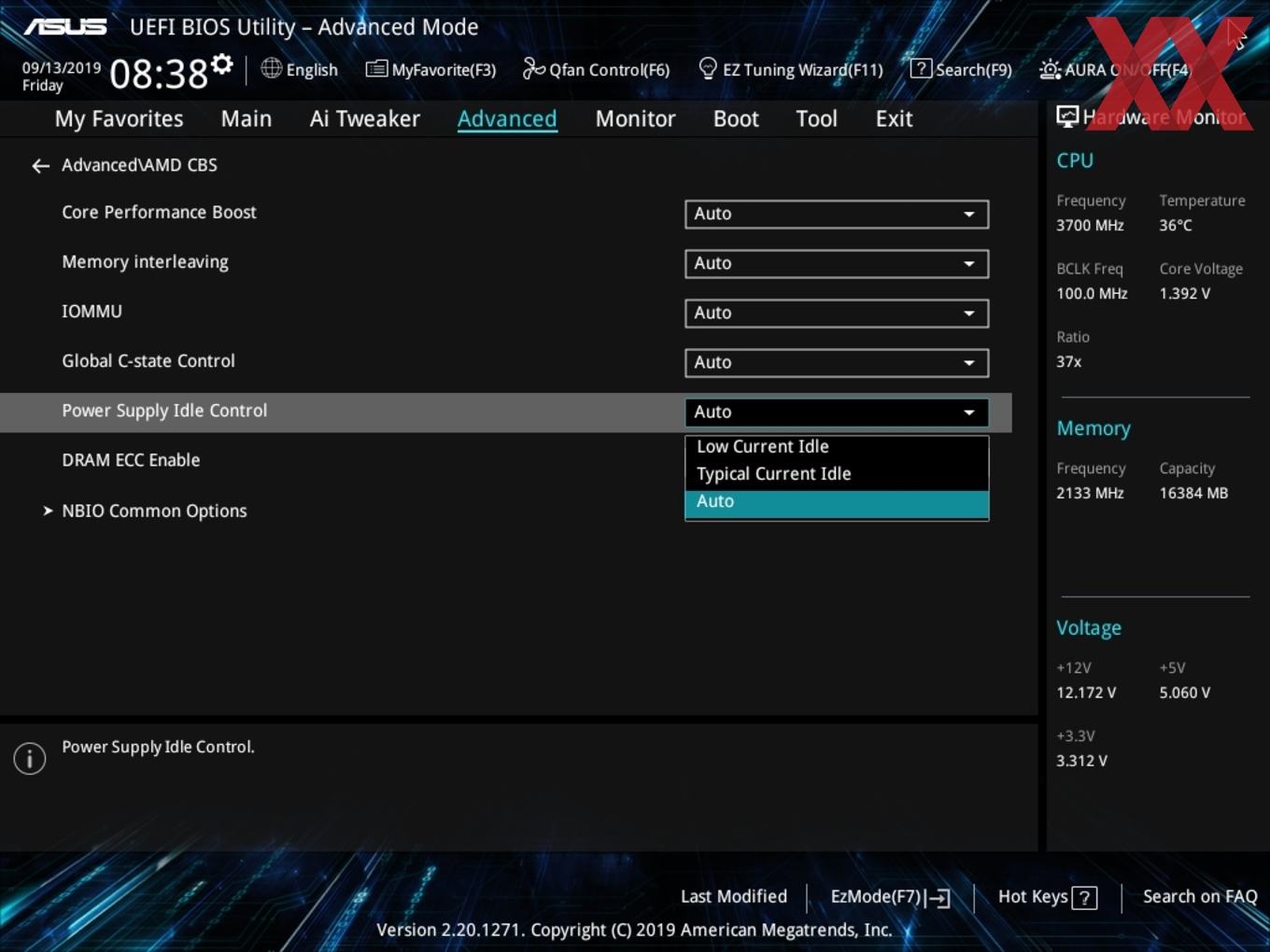1270x952 pixels.
Task: Click the 08:38 clock display
Action: (159, 74)
